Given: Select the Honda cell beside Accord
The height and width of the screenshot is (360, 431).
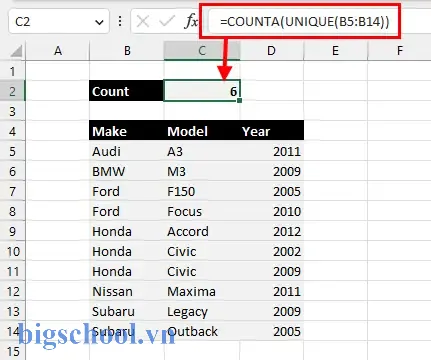Looking at the screenshot, I should 127,231.
